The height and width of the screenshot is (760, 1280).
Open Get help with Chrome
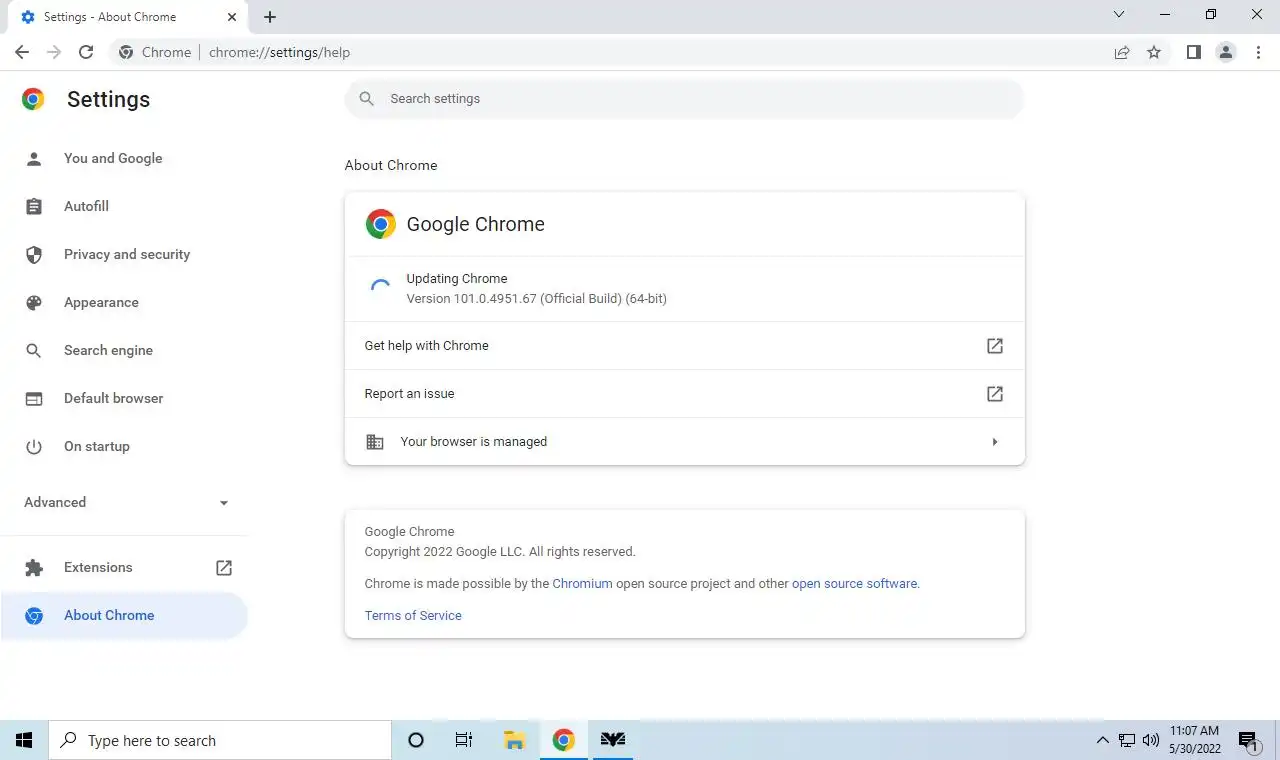[x=685, y=346]
